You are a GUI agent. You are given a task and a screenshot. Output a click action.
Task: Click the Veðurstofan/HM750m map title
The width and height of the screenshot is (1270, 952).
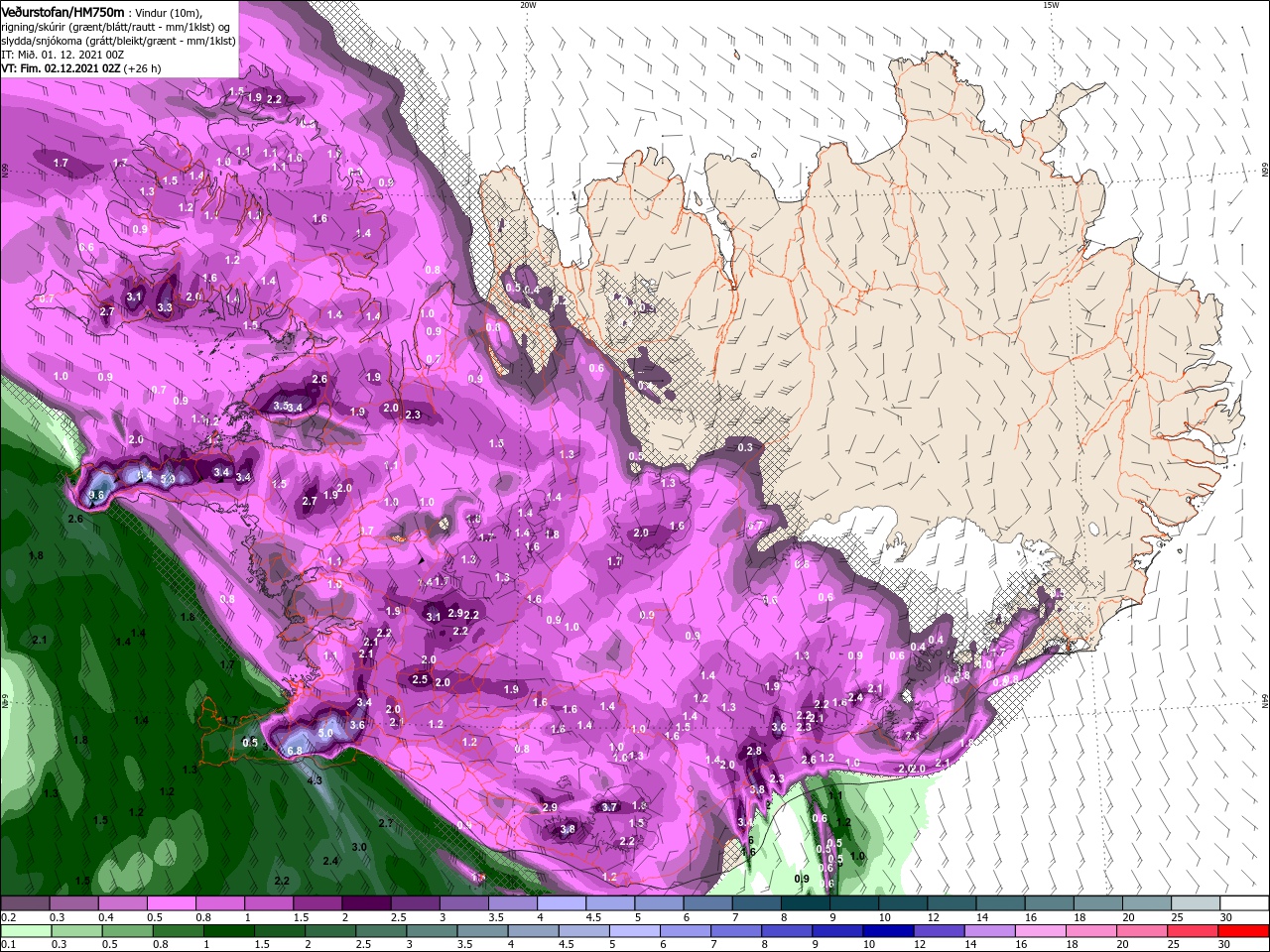click(63, 11)
